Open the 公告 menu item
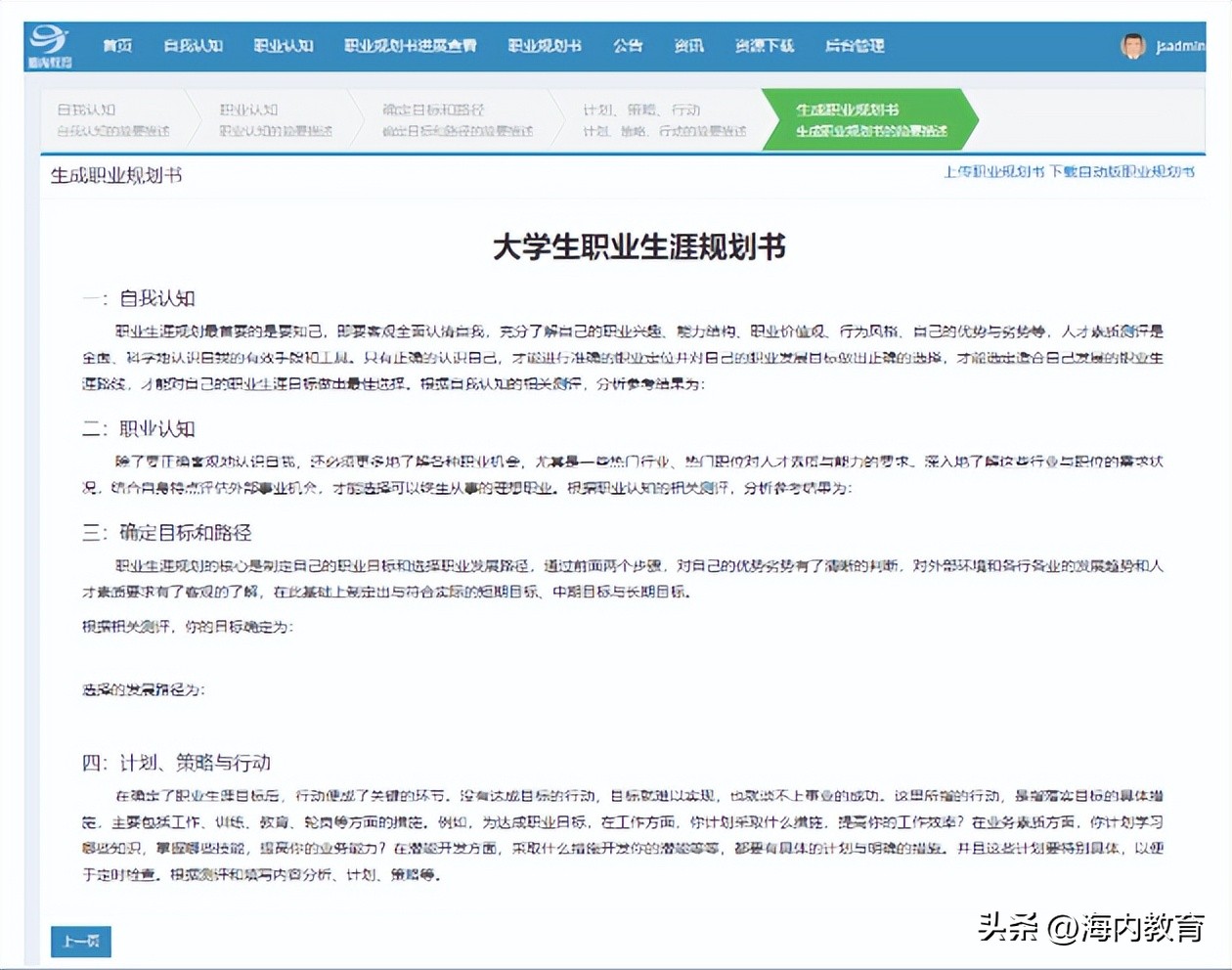 click(628, 45)
